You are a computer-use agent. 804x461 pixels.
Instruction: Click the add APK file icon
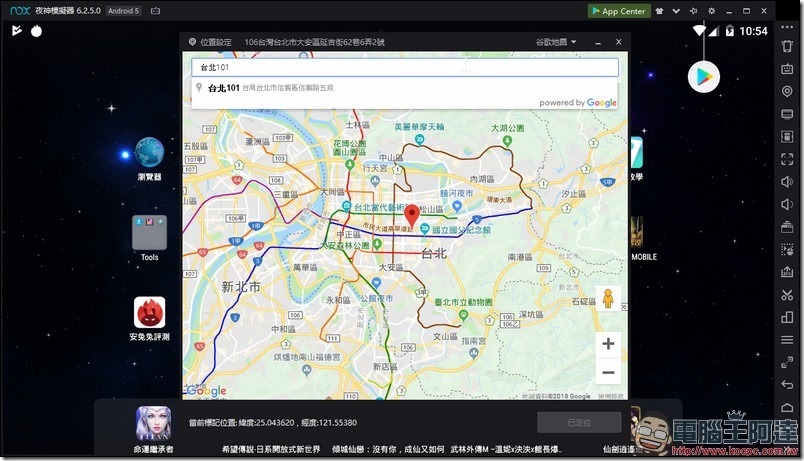click(x=787, y=136)
